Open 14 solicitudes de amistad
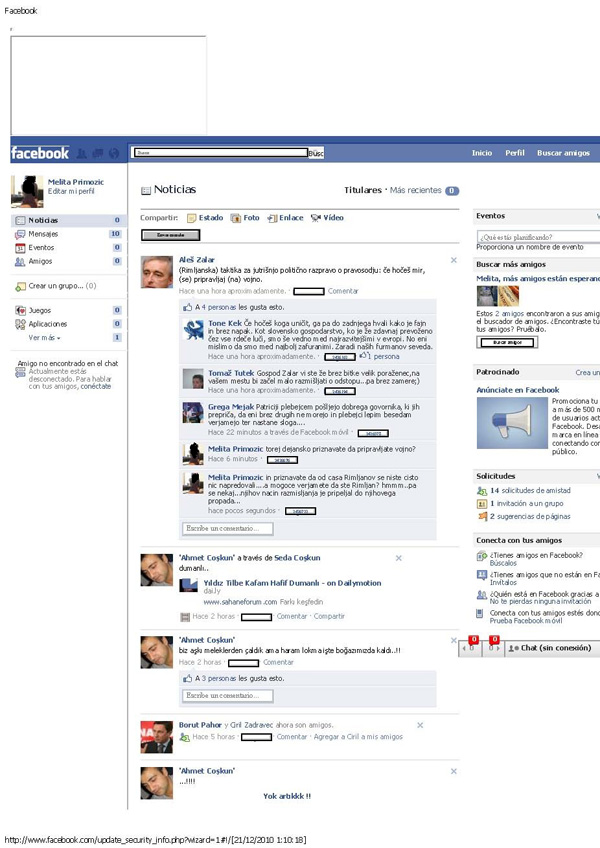The width and height of the screenshot is (600, 848). point(530,491)
